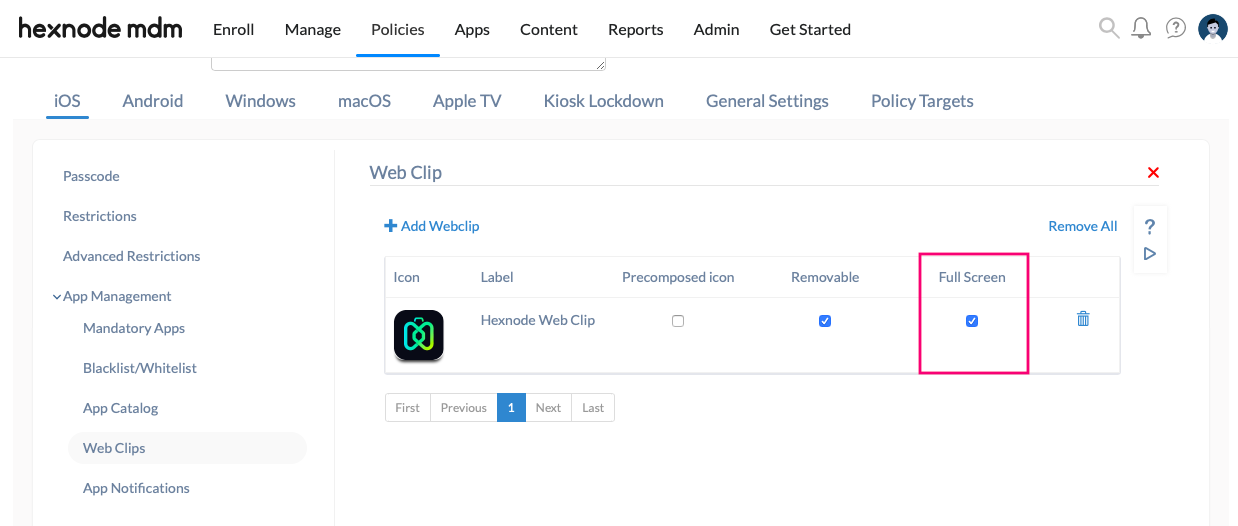The height and width of the screenshot is (526, 1238).
Task: Open help from the top-bar question mark icon
Action: 1176,28
